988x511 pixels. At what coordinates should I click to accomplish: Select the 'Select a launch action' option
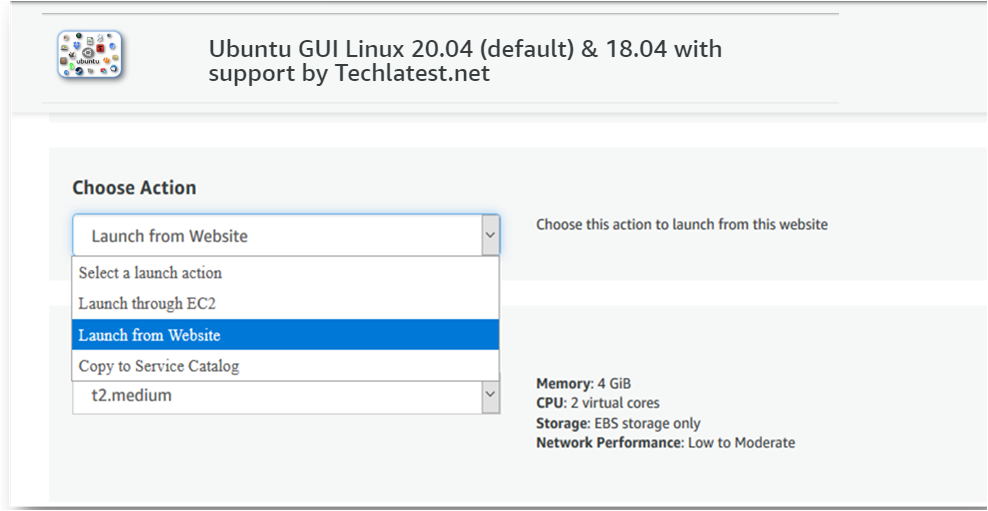pos(150,273)
